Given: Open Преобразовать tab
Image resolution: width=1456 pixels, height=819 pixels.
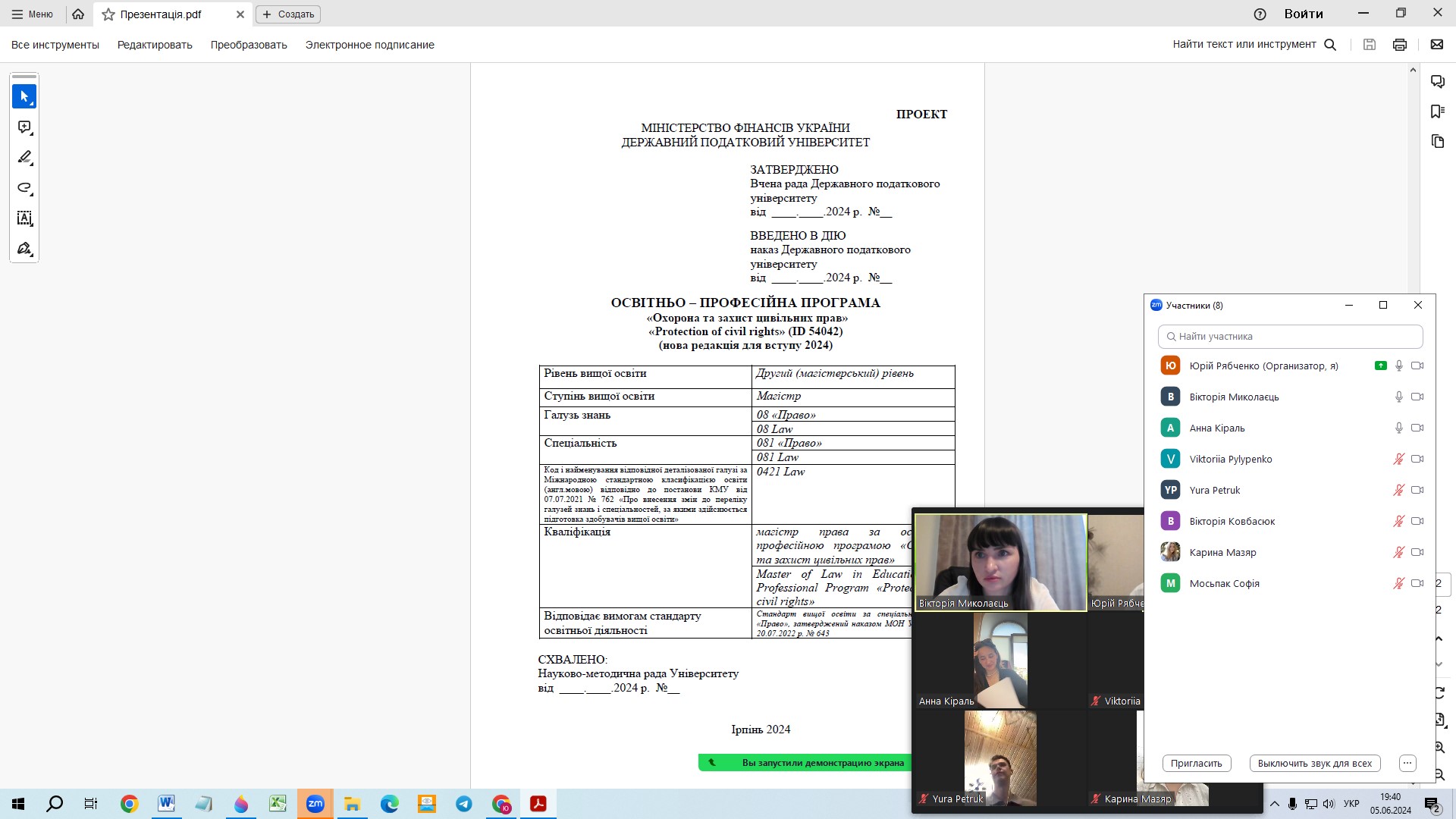Looking at the screenshot, I should click(x=249, y=45).
